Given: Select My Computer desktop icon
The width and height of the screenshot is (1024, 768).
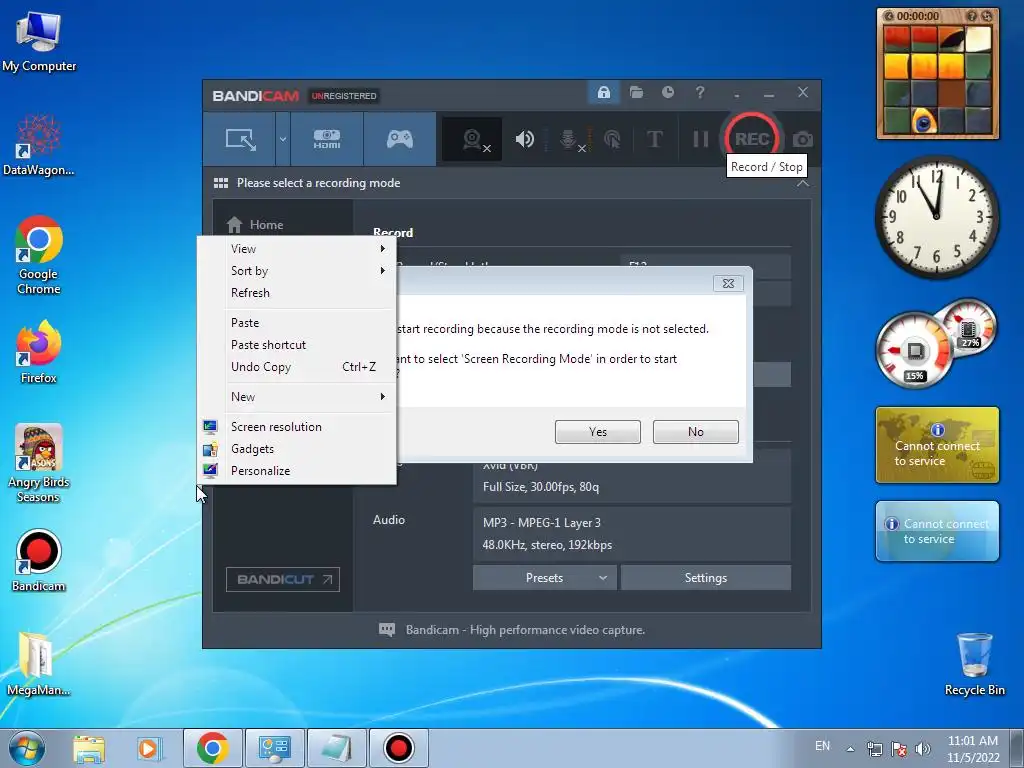Looking at the screenshot, I should (39, 42).
